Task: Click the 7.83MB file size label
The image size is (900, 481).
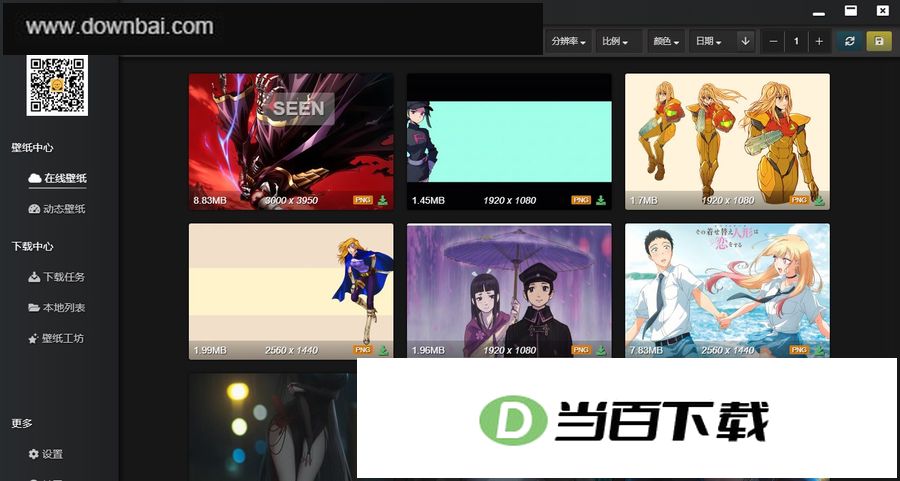Action: click(x=646, y=350)
